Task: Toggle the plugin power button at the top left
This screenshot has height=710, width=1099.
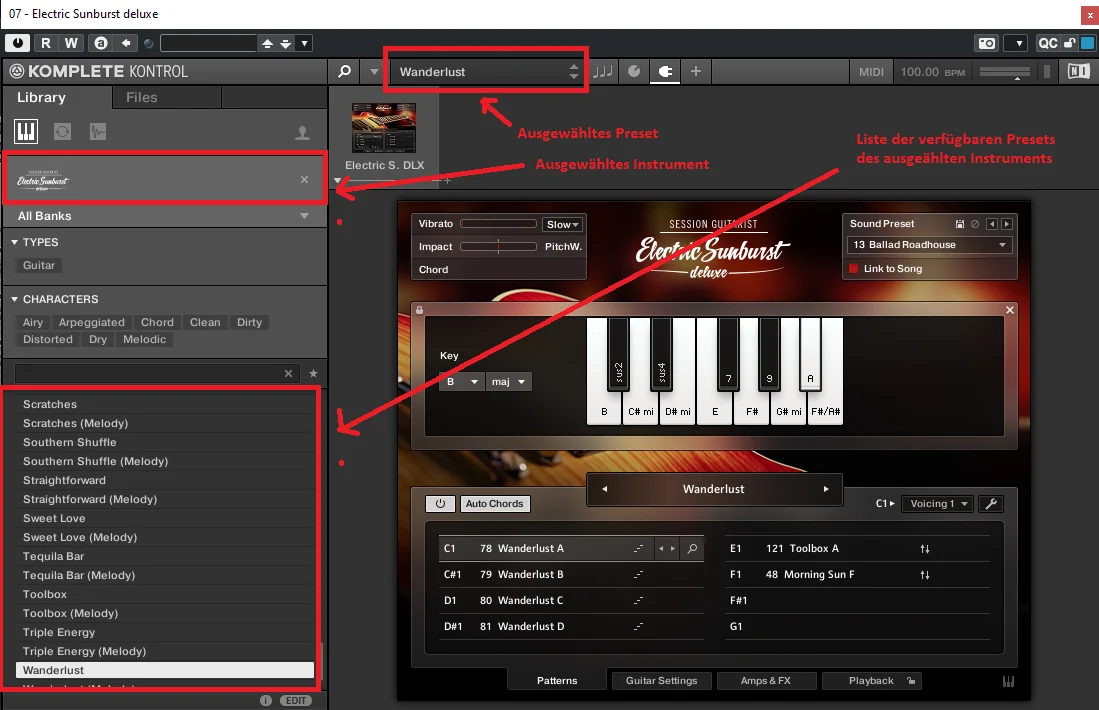Action: pyautogui.click(x=18, y=43)
